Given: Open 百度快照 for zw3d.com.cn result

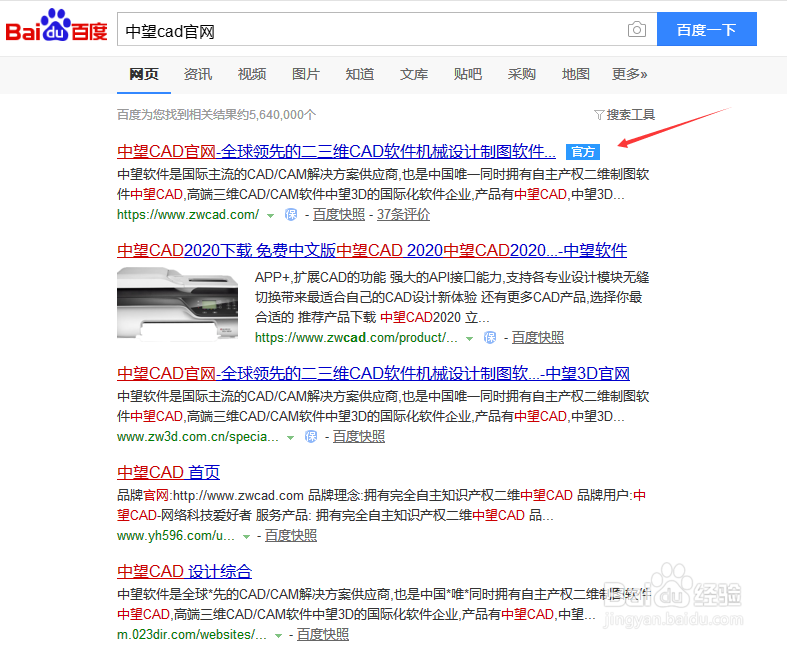Looking at the screenshot, I should [x=359, y=437].
